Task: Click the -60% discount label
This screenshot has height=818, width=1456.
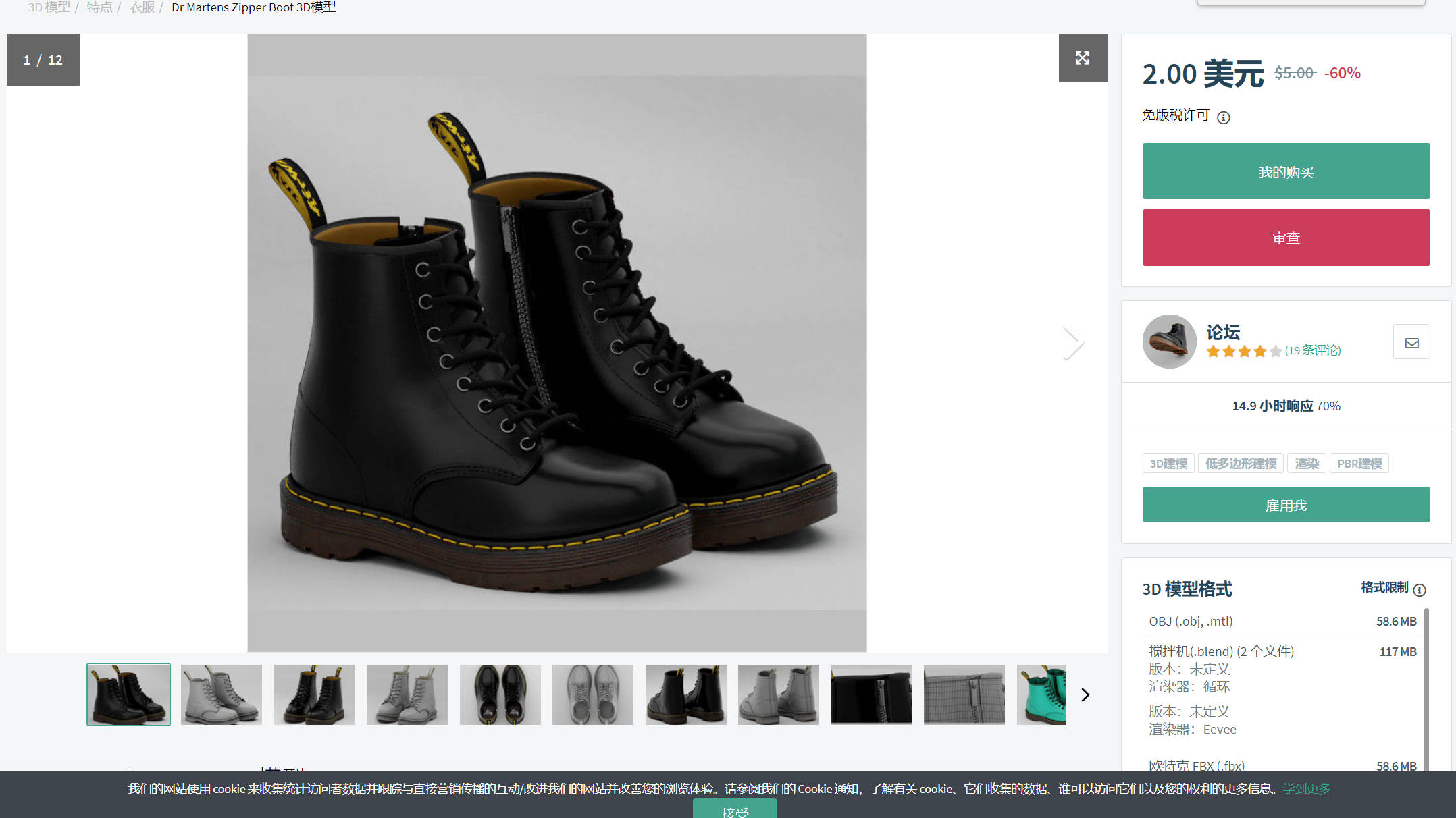Action: point(1343,73)
